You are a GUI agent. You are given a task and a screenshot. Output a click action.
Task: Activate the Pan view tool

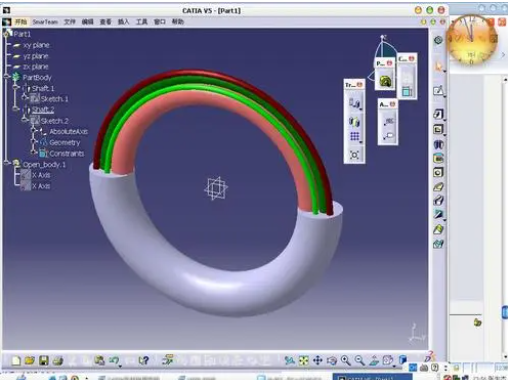[318, 360]
